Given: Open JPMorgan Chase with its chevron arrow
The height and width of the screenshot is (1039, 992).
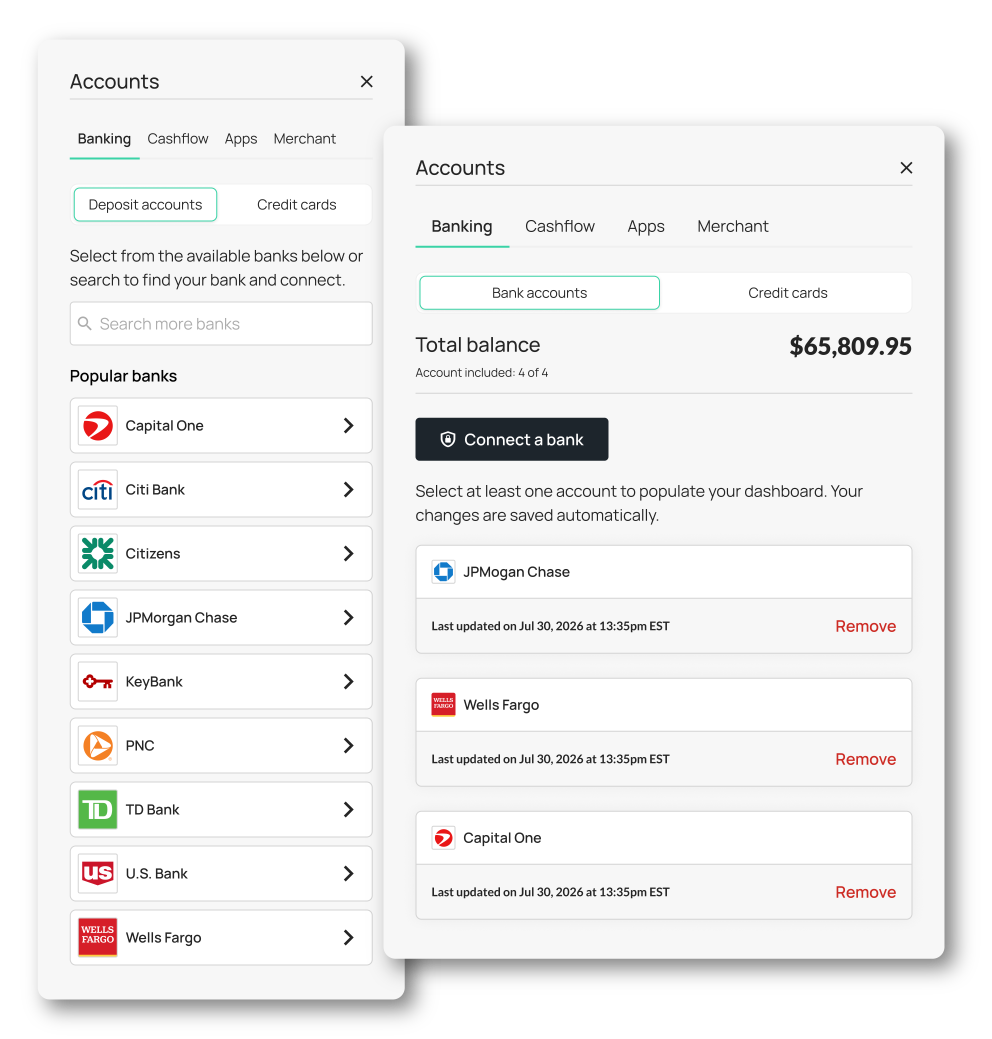Looking at the screenshot, I should pyautogui.click(x=349, y=618).
